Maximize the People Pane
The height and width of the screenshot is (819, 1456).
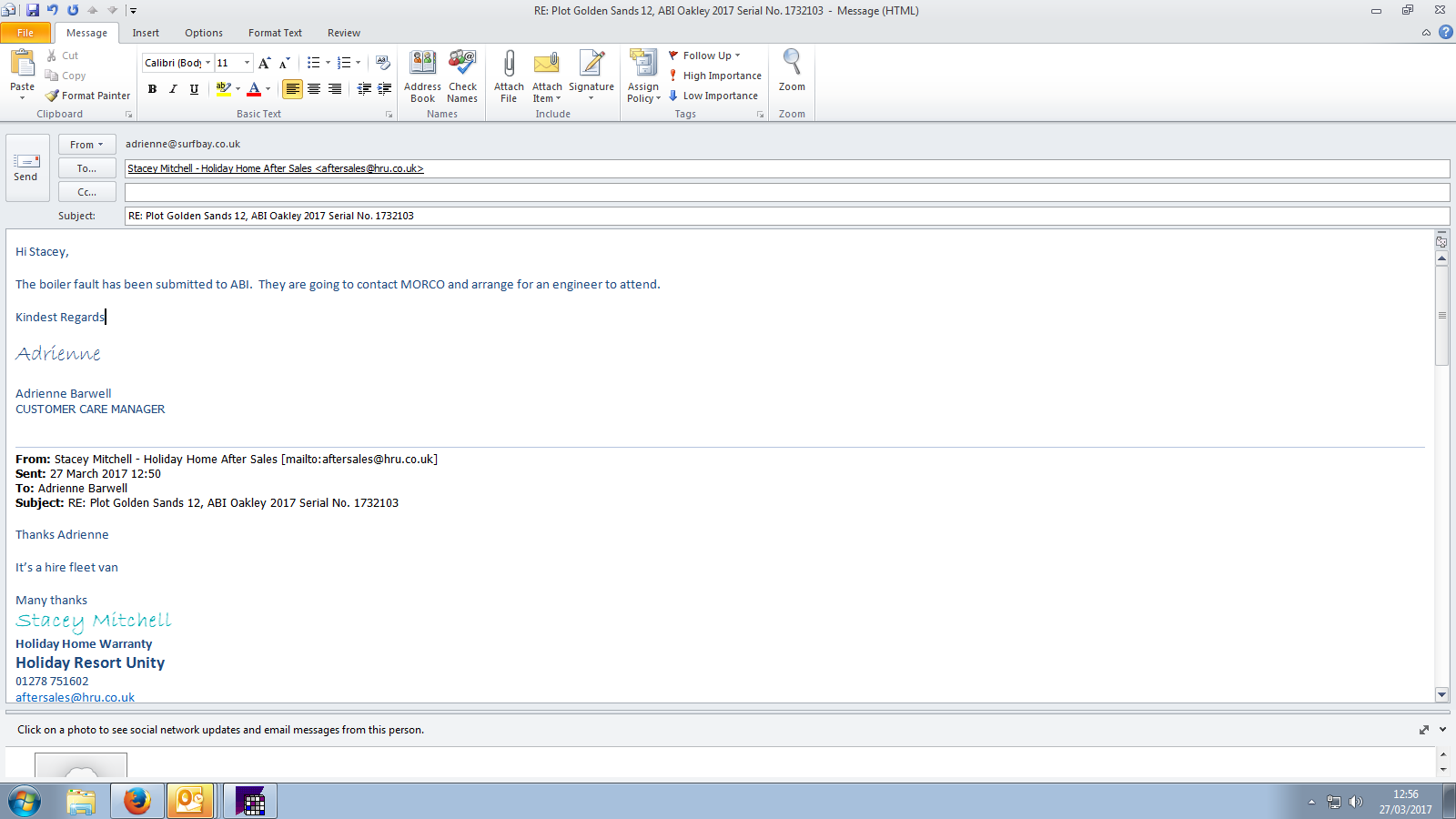click(1423, 730)
